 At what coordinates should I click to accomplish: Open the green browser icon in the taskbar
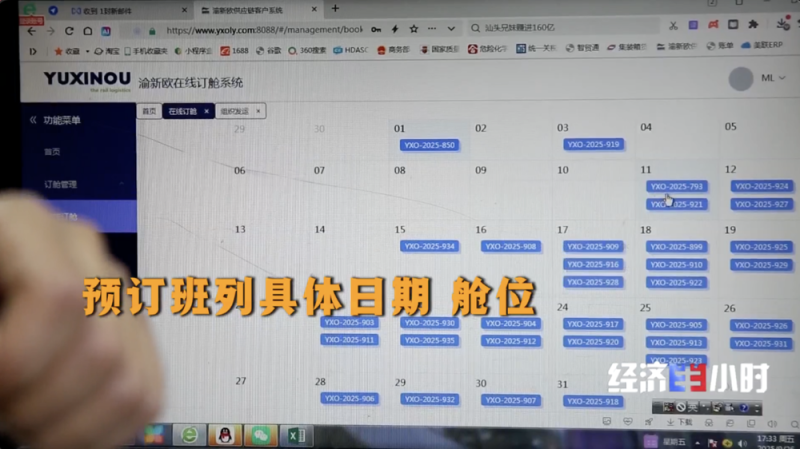click(189, 435)
